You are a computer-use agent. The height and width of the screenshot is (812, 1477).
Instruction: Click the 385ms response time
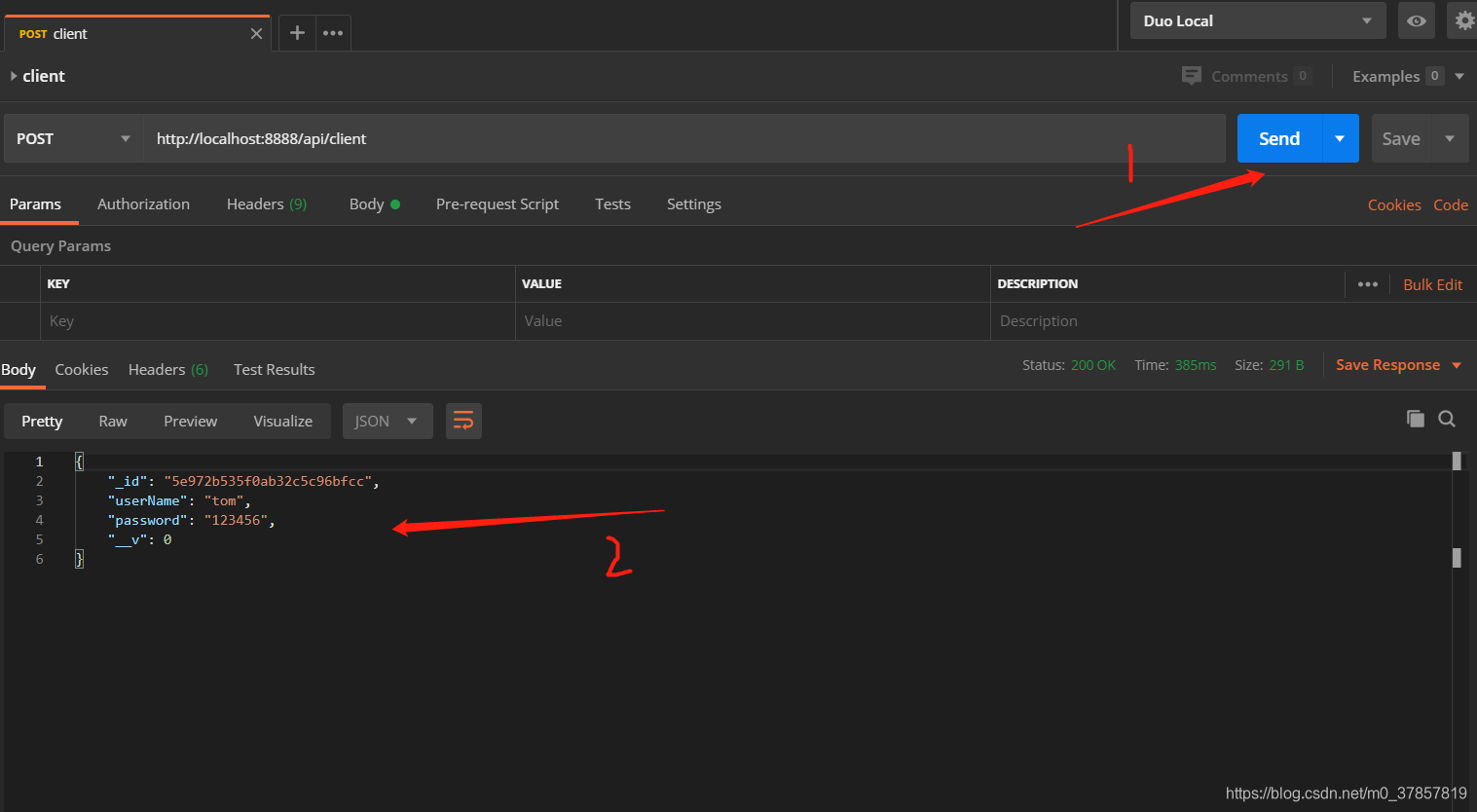(1196, 365)
